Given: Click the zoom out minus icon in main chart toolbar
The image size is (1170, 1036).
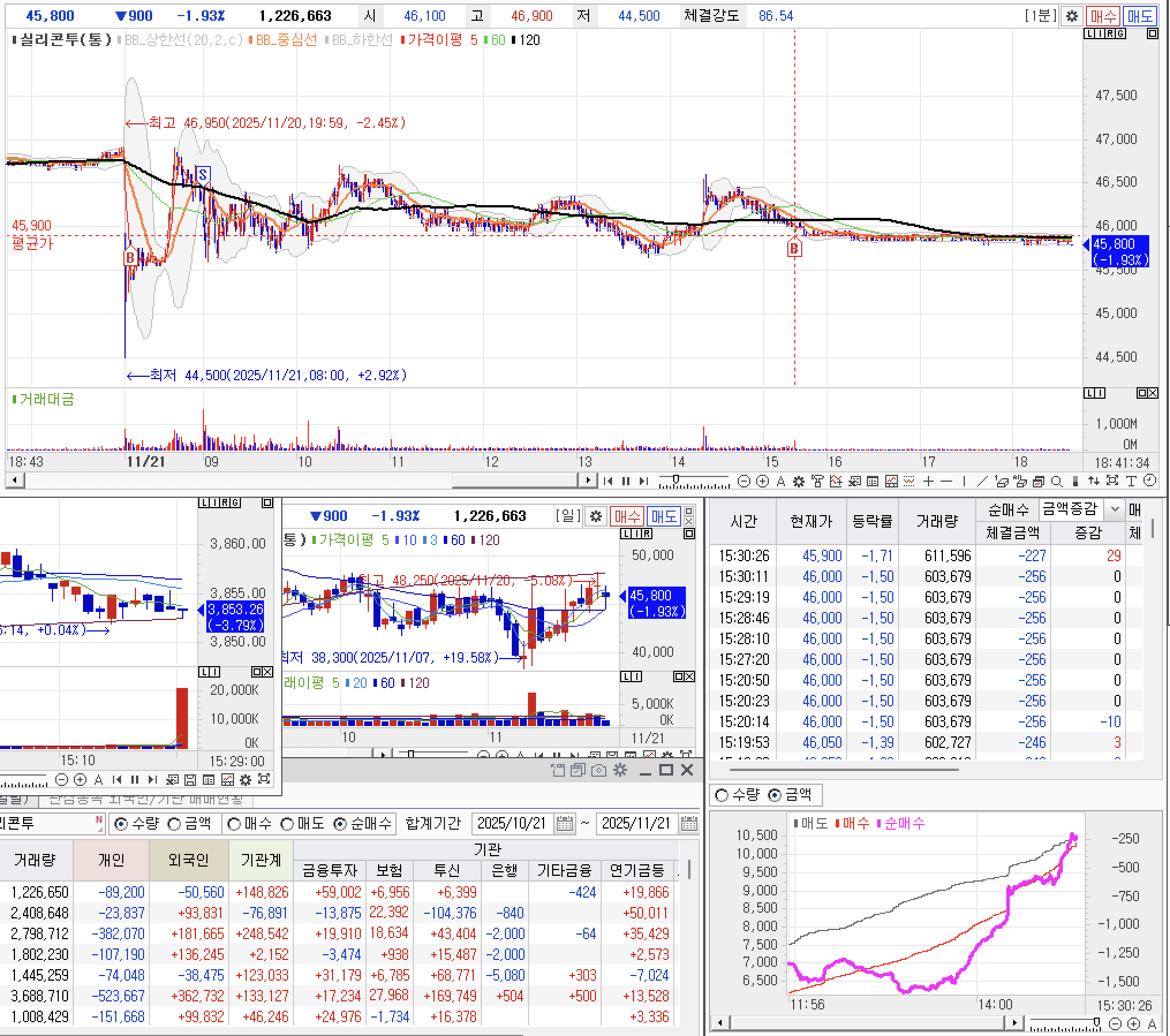Looking at the screenshot, I should tap(744, 481).
